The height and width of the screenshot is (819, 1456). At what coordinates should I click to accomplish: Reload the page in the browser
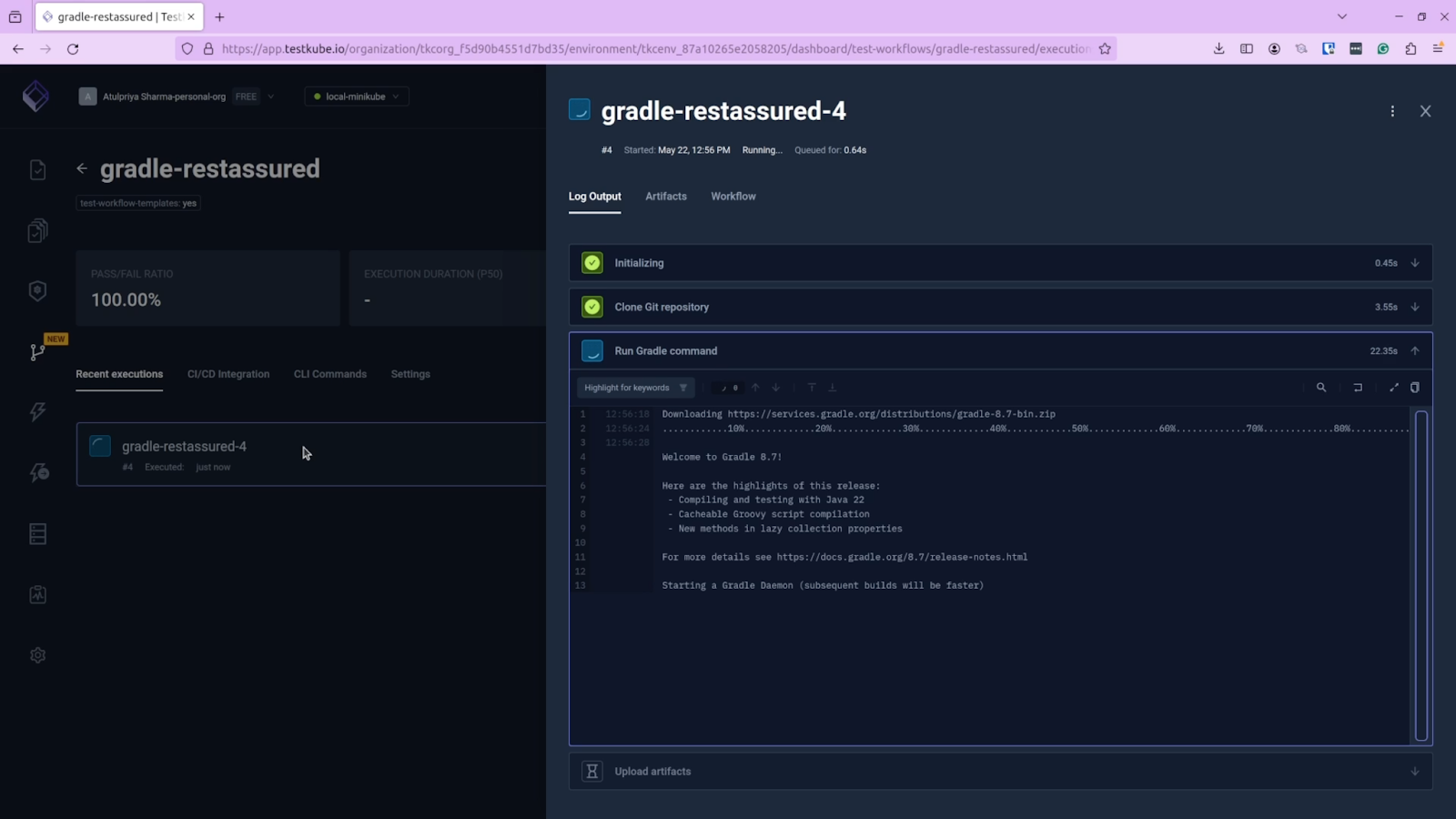(73, 49)
